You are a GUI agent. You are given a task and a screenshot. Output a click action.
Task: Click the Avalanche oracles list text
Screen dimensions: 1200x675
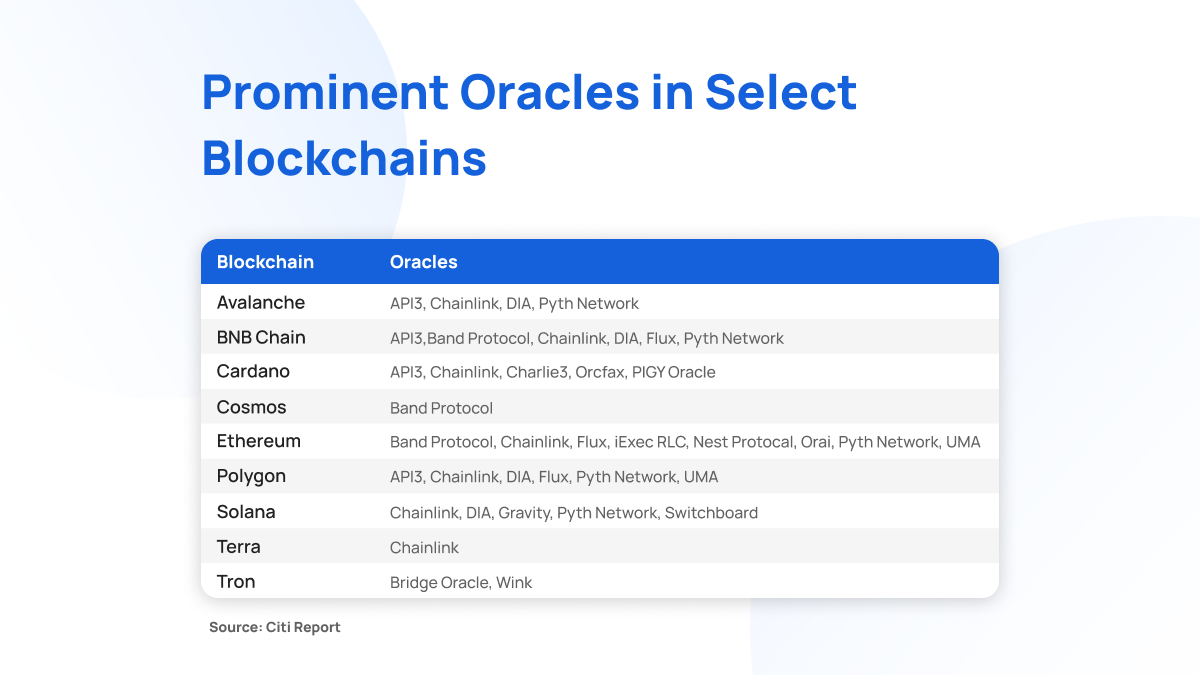click(514, 303)
